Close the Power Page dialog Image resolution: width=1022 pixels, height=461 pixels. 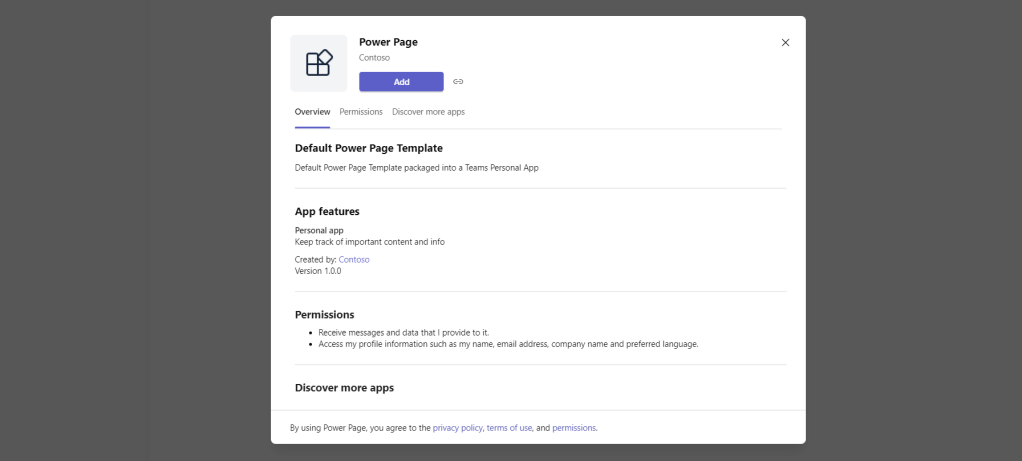785,42
